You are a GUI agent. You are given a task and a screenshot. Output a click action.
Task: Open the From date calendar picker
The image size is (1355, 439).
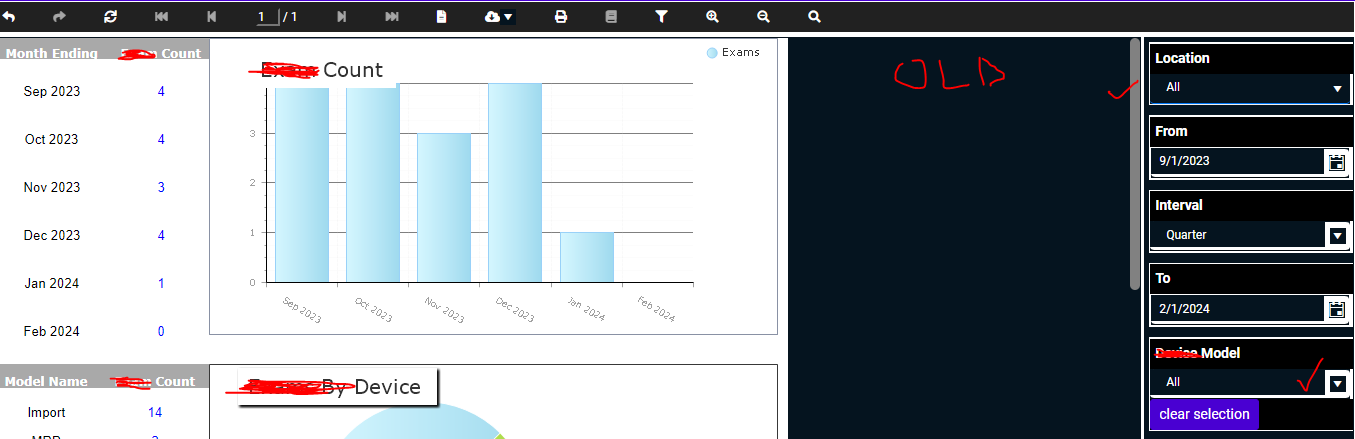pyautogui.click(x=1336, y=162)
